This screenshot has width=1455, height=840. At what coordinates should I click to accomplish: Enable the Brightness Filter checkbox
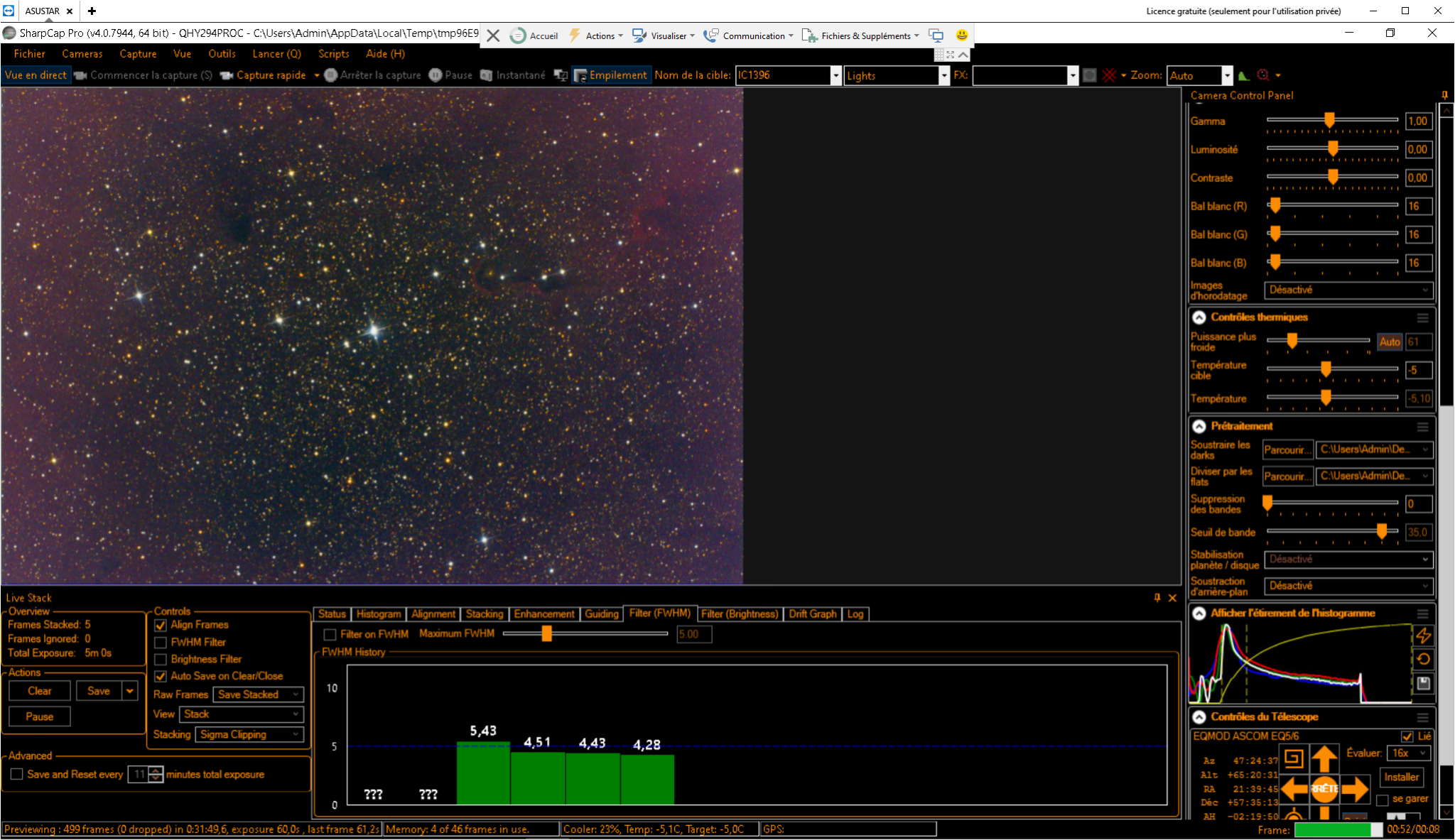pyautogui.click(x=161, y=660)
